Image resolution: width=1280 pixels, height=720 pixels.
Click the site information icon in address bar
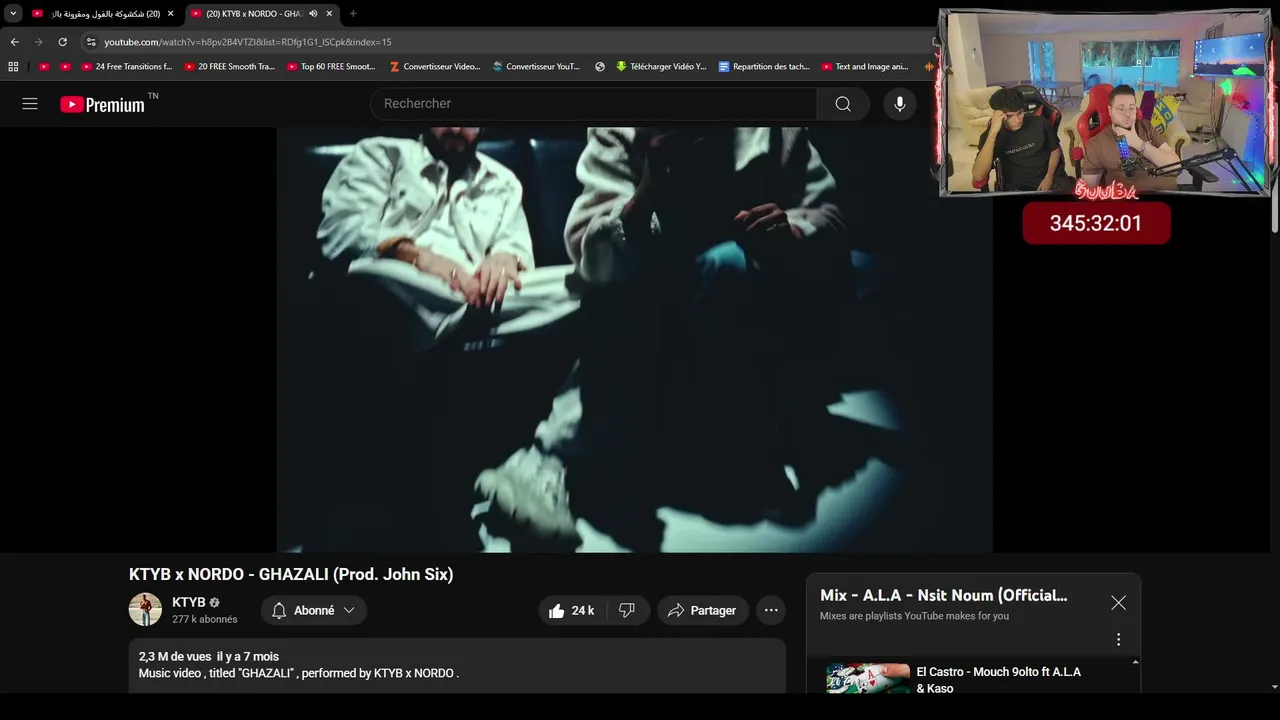click(x=91, y=42)
